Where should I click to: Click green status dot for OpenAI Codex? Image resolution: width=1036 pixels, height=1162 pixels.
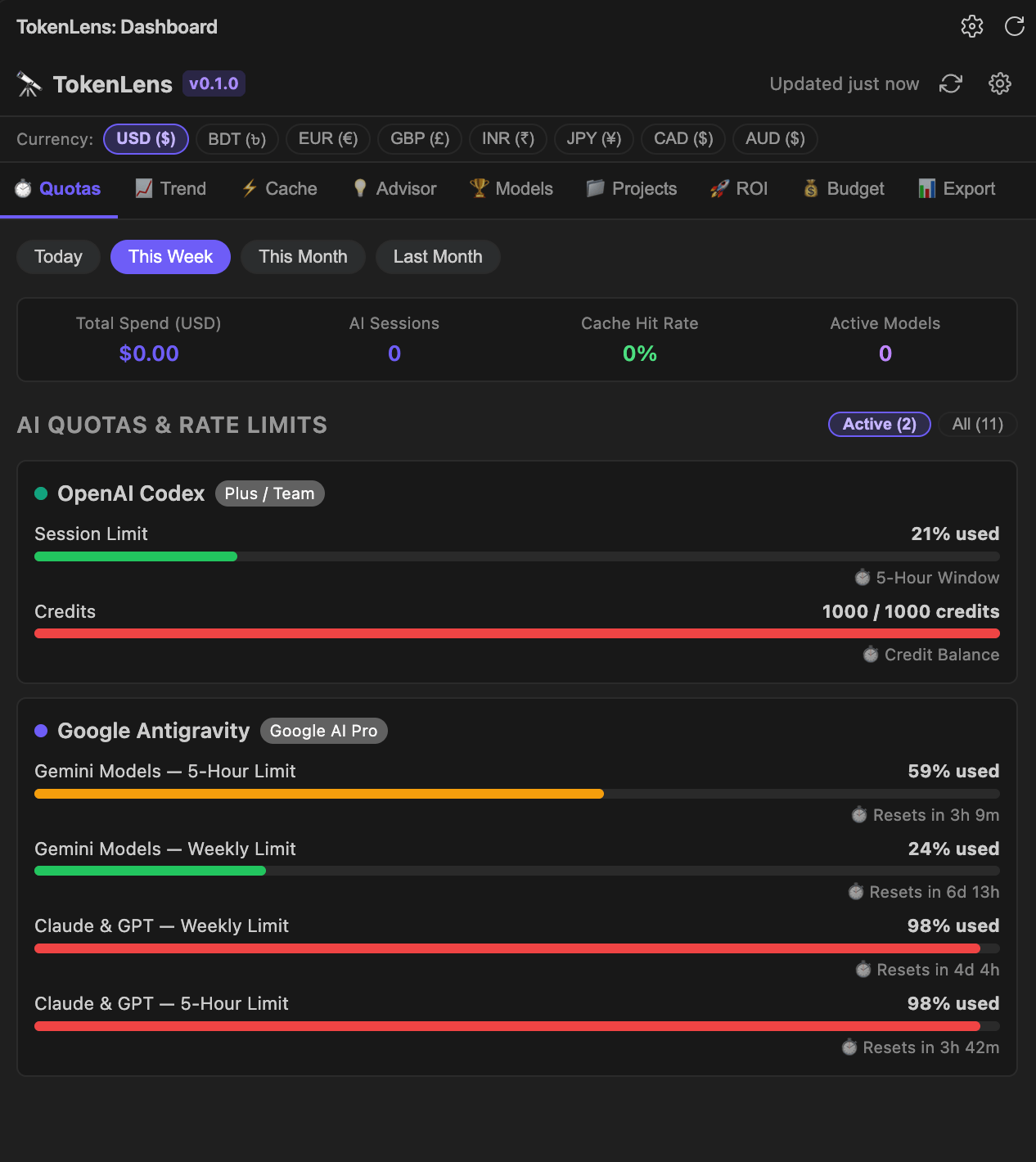pos(41,493)
